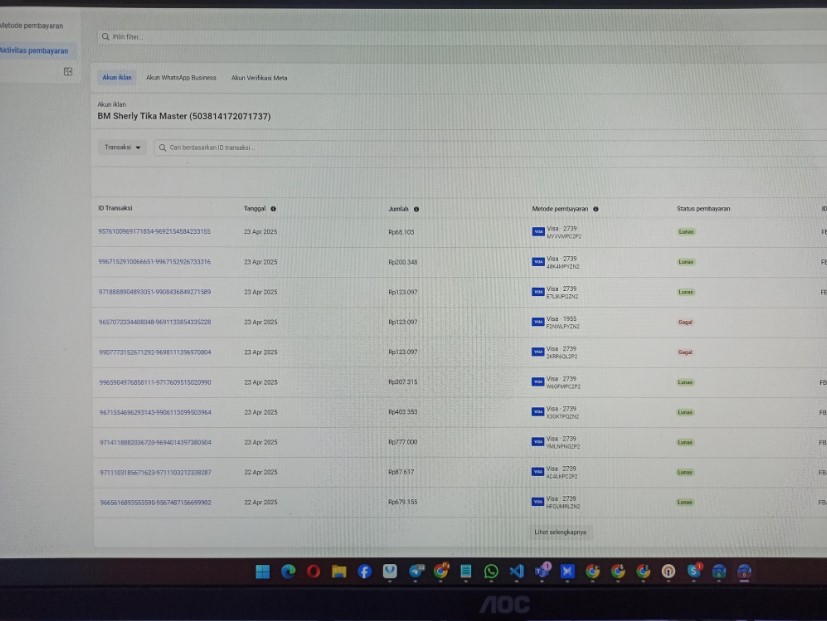Open File Explorer from the taskbar
Screen dimensions: 827x621
tap(339, 571)
